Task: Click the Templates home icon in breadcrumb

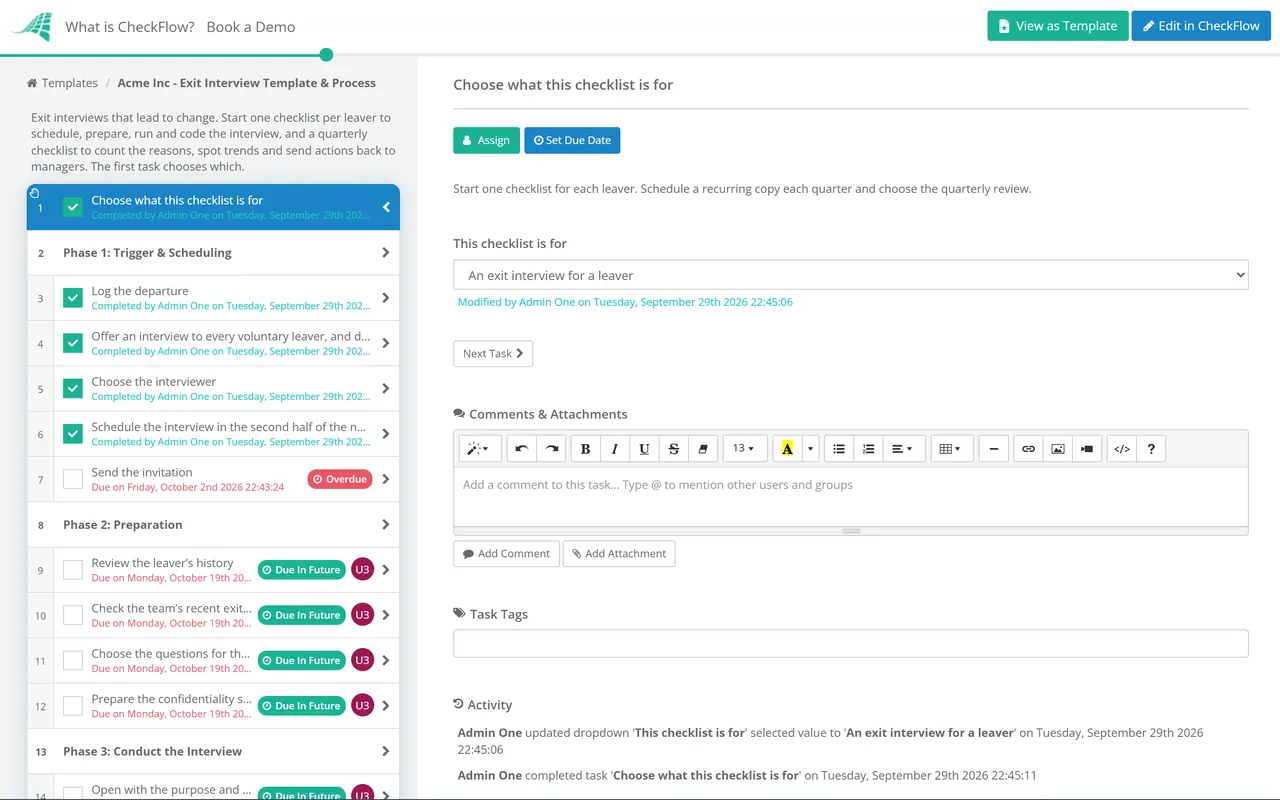Action: click(x=32, y=83)
